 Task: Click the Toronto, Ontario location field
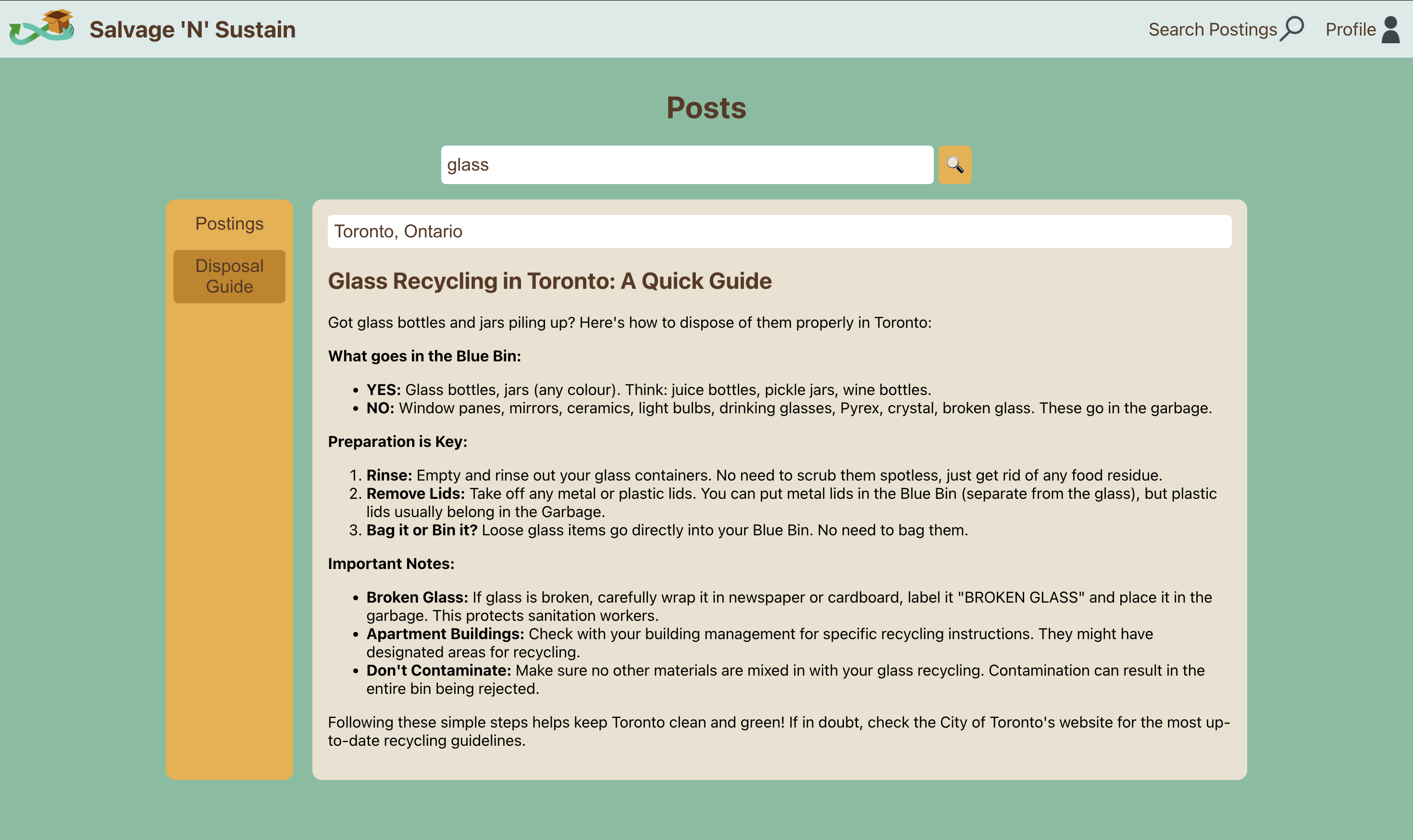779,232
